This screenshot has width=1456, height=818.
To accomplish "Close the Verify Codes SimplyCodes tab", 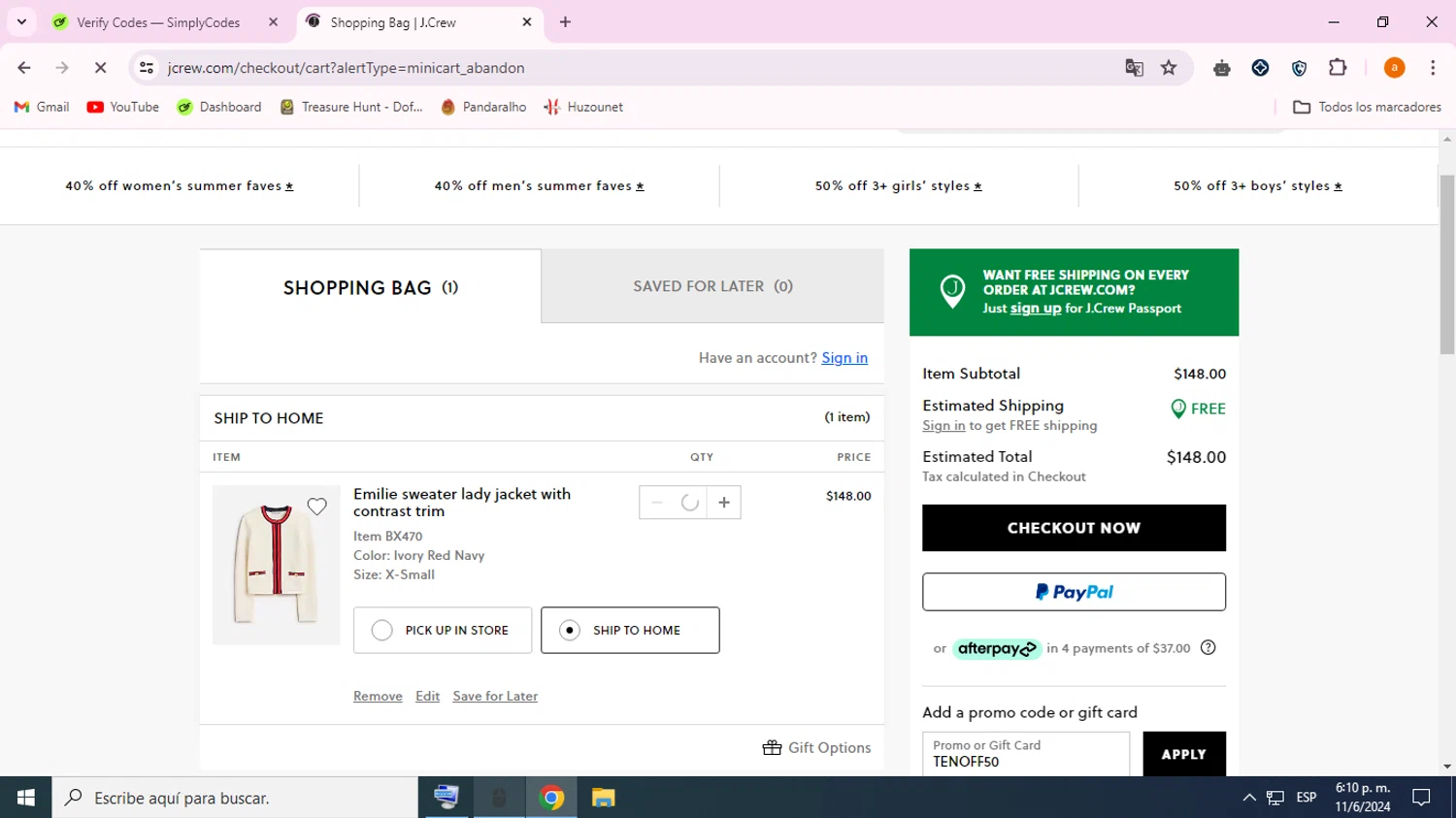I will pos(273,22).
